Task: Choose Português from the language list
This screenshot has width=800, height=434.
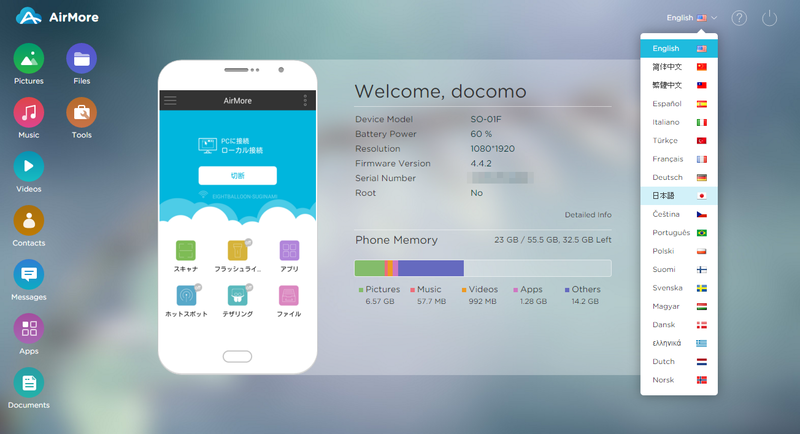Action: pyautogui.click(x=679, y=233)
